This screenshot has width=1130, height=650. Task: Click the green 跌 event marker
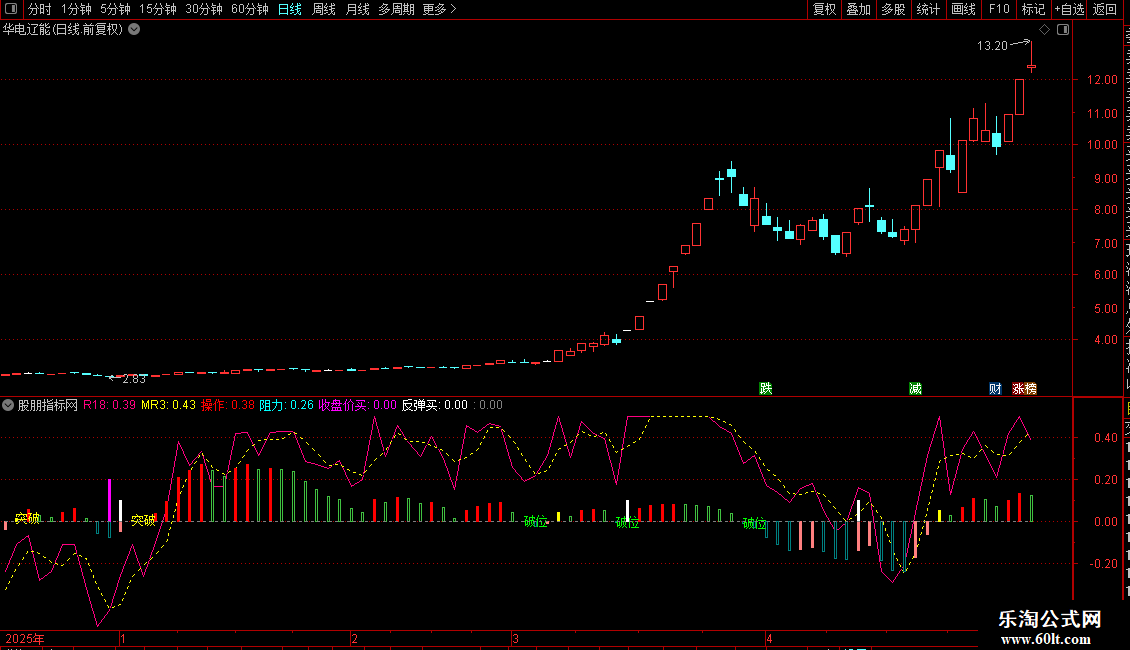pyautogui.click(x=766, y=388)
